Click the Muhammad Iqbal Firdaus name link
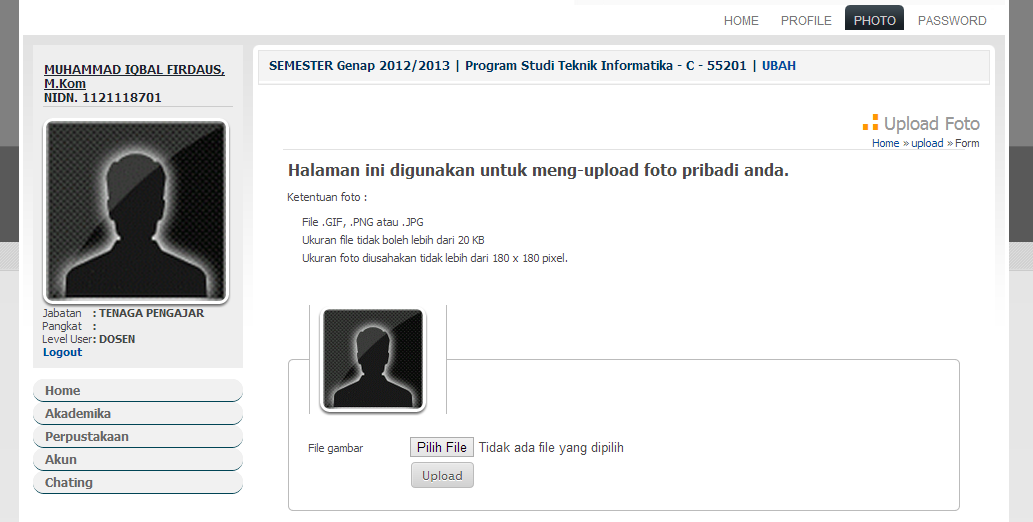Screen dimensions: 1033x522 (134, 76)
